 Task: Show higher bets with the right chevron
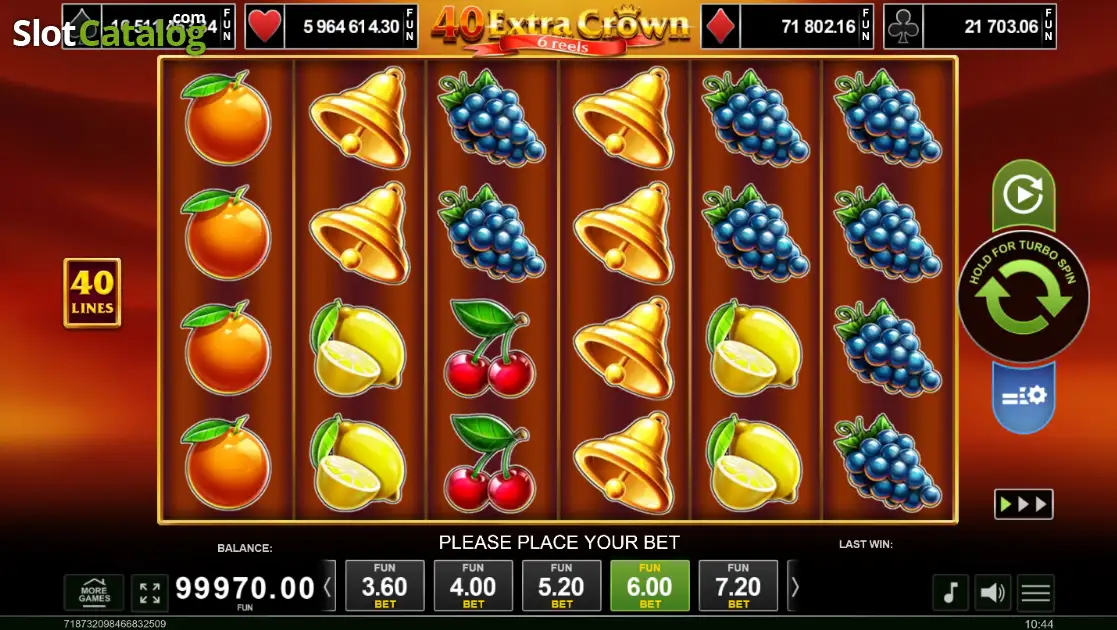tap(795, 587)
